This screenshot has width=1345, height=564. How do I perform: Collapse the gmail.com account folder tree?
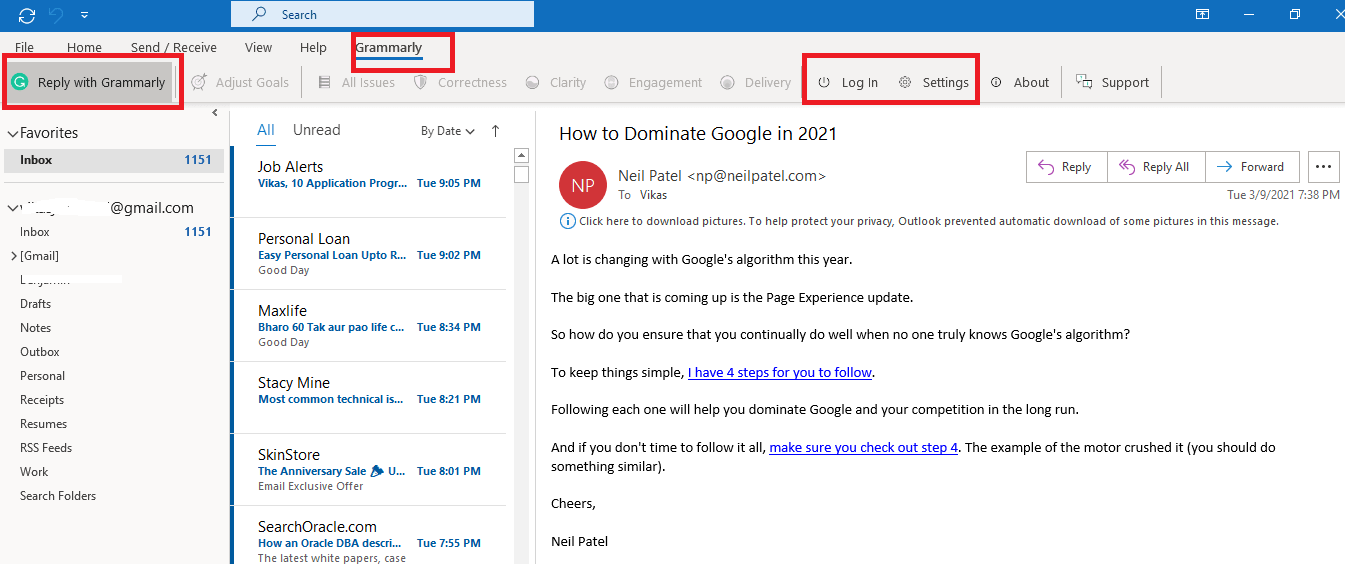[x=12, y=208]
